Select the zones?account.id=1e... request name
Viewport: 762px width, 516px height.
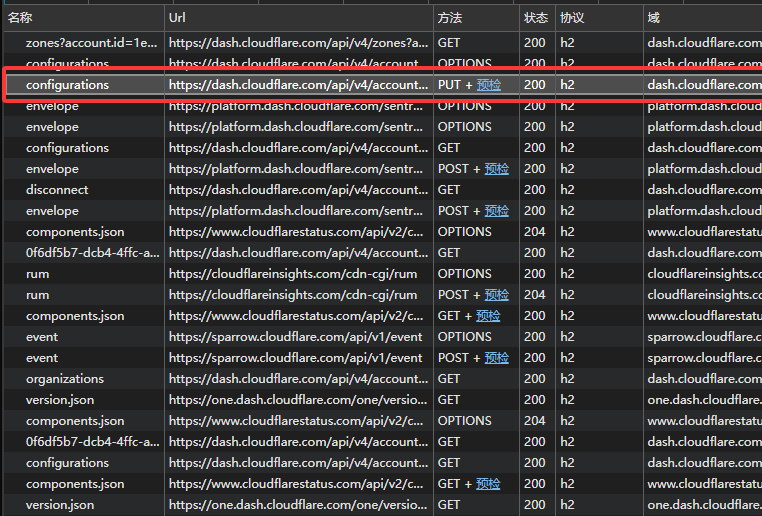pyautogui.click(x=91, y=43)
